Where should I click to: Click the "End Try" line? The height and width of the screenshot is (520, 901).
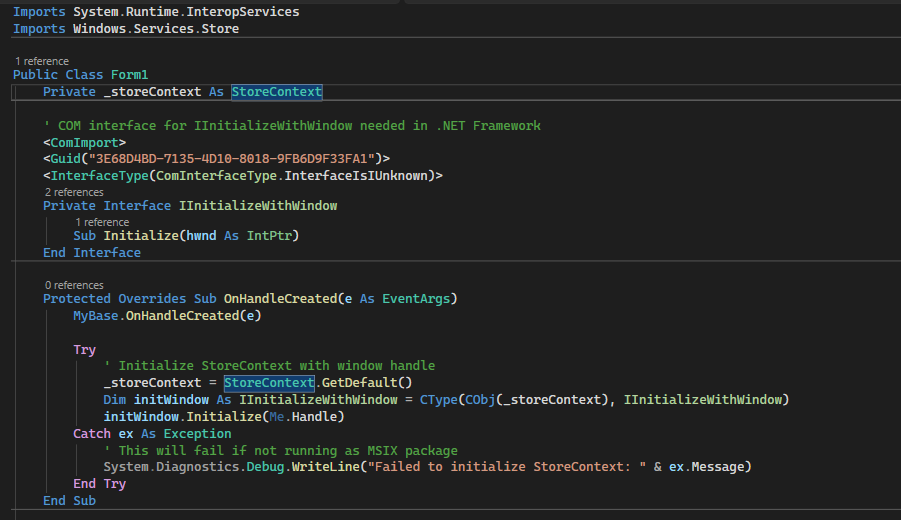tap(99, 484)
